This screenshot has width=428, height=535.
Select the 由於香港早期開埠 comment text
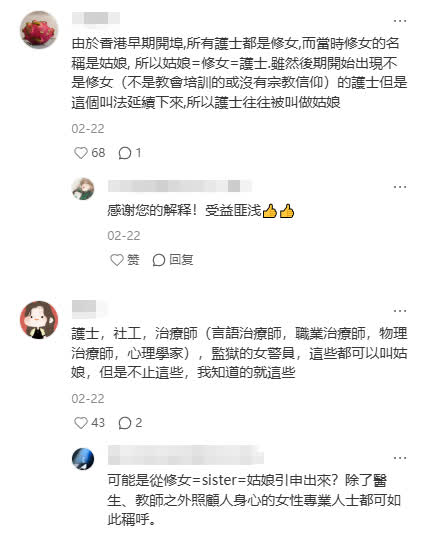point(239,73)
